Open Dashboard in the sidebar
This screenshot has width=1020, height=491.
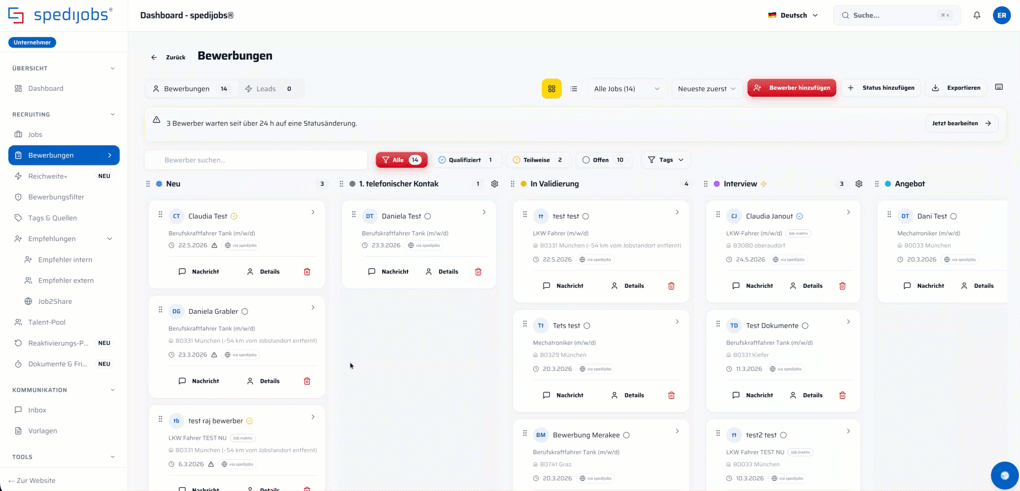click(64, 88)
